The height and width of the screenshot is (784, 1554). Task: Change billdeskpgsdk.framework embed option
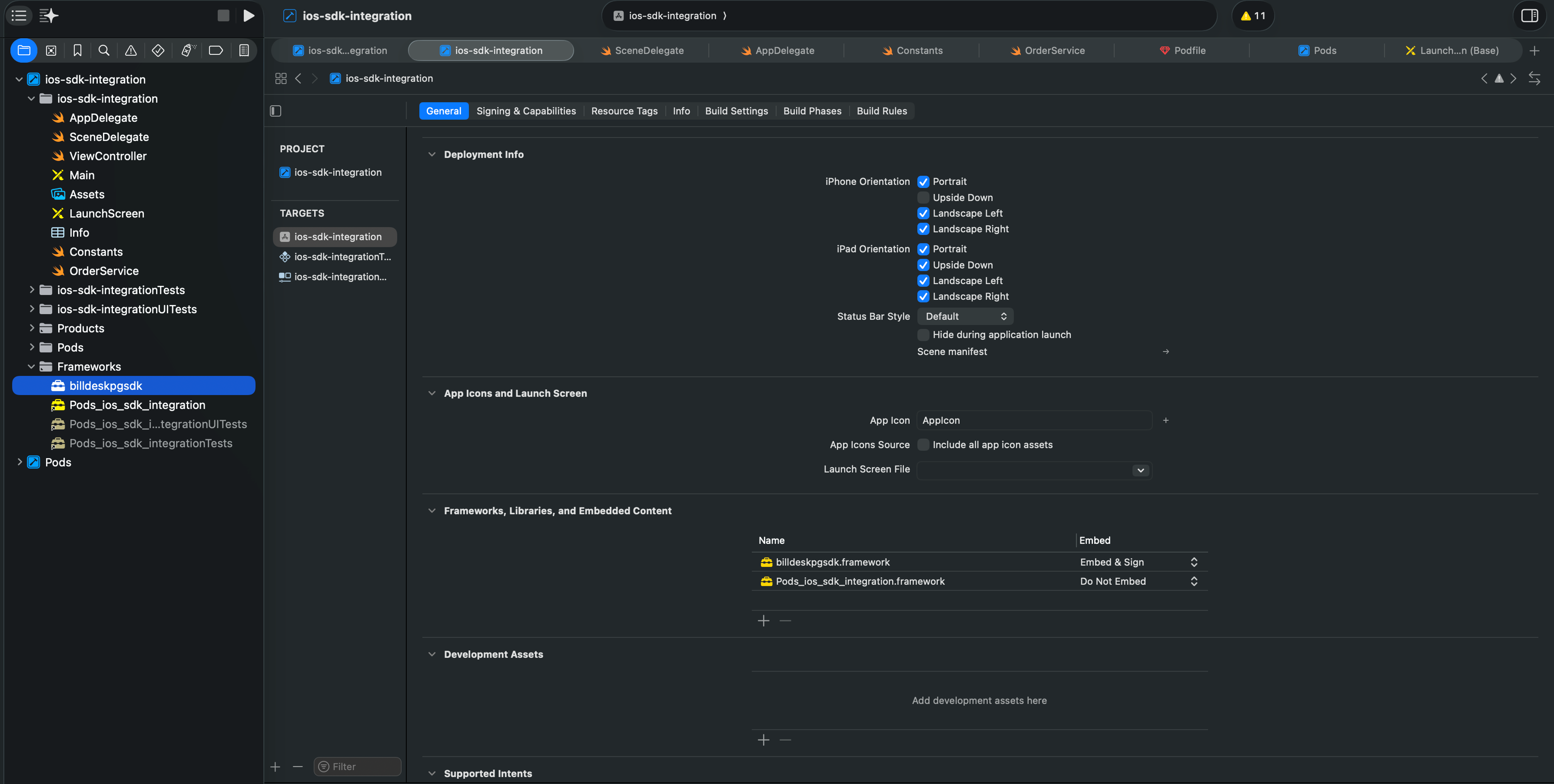click(x=1139, y=562)
